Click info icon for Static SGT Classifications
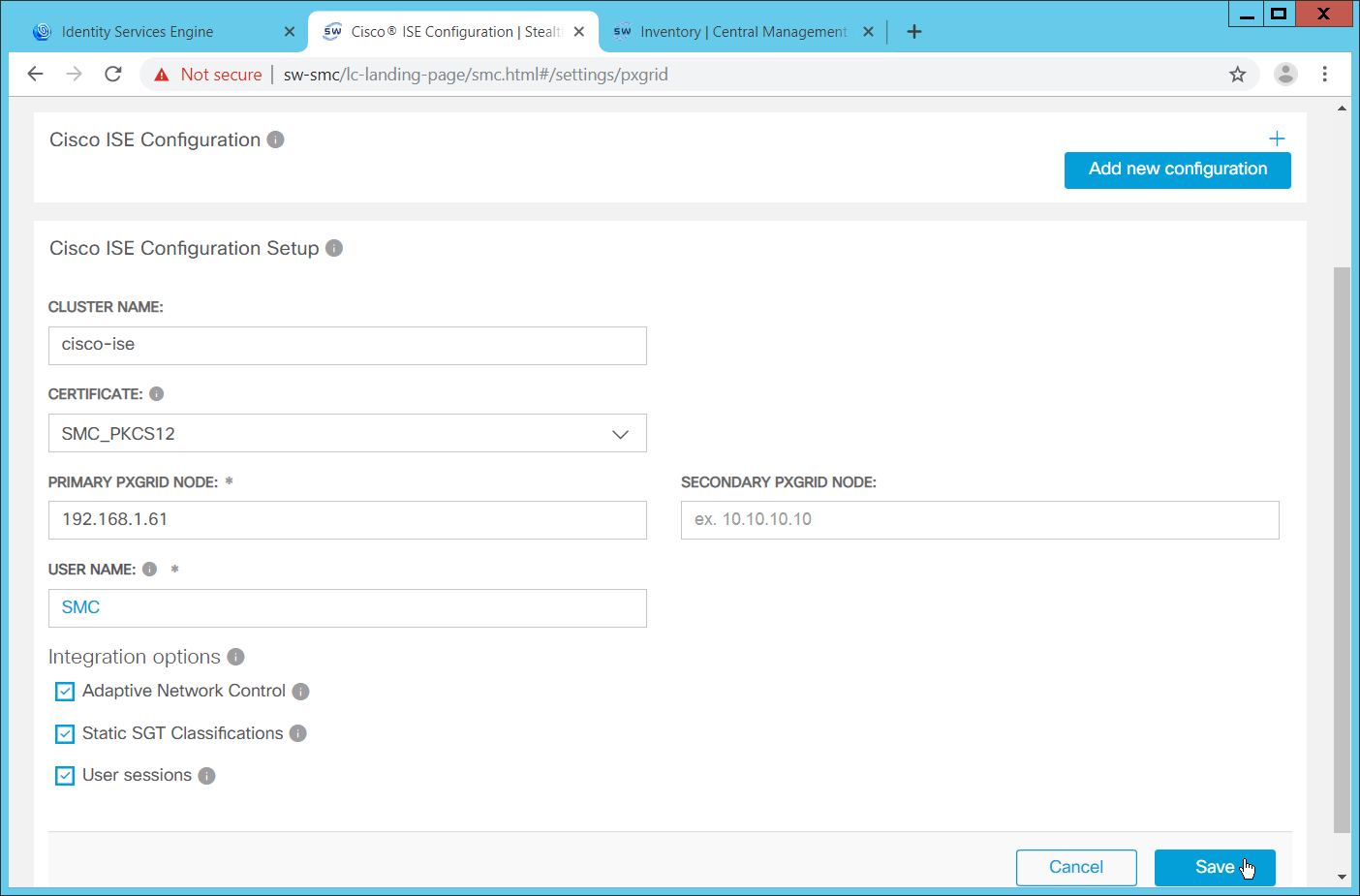The height and width of the screenshot is (896, 1360). [298, 733]
